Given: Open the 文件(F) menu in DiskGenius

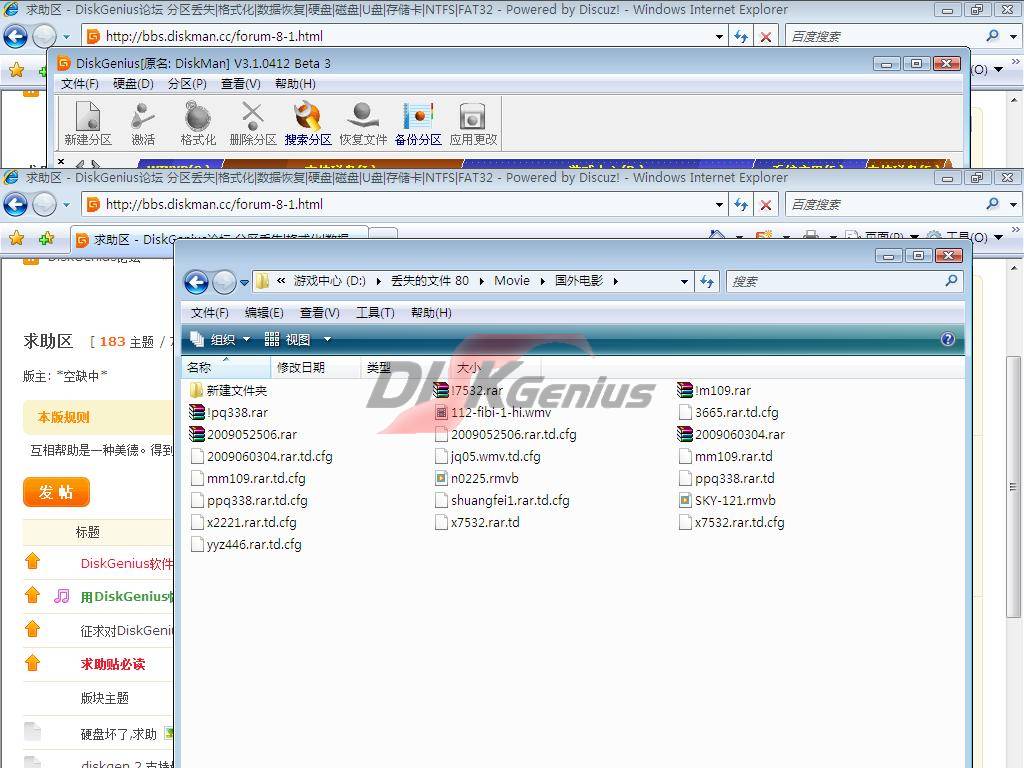Looking at the screenshot, I should click(x=80, y=84).
